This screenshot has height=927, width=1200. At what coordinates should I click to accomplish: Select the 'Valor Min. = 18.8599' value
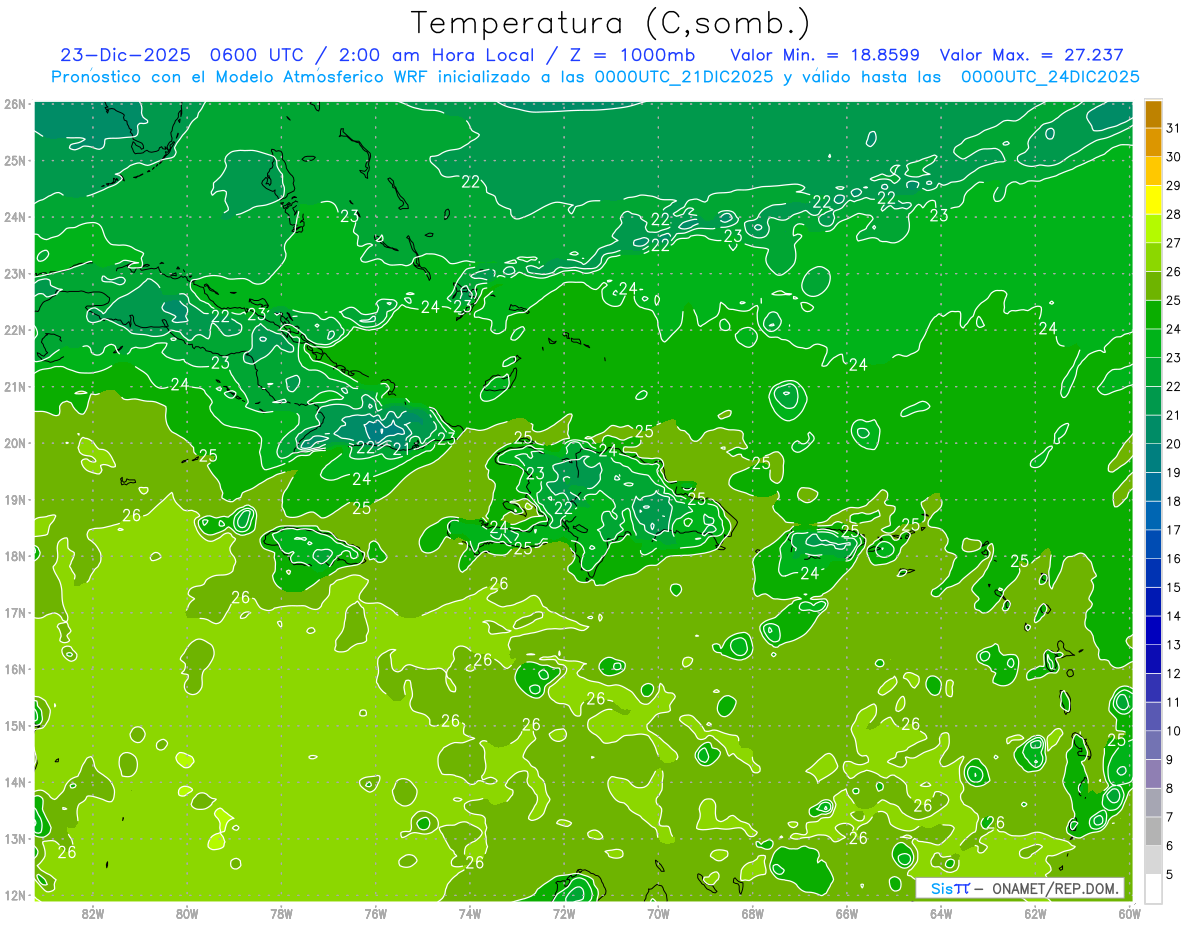pyautogui.click(x=825, y=55)
